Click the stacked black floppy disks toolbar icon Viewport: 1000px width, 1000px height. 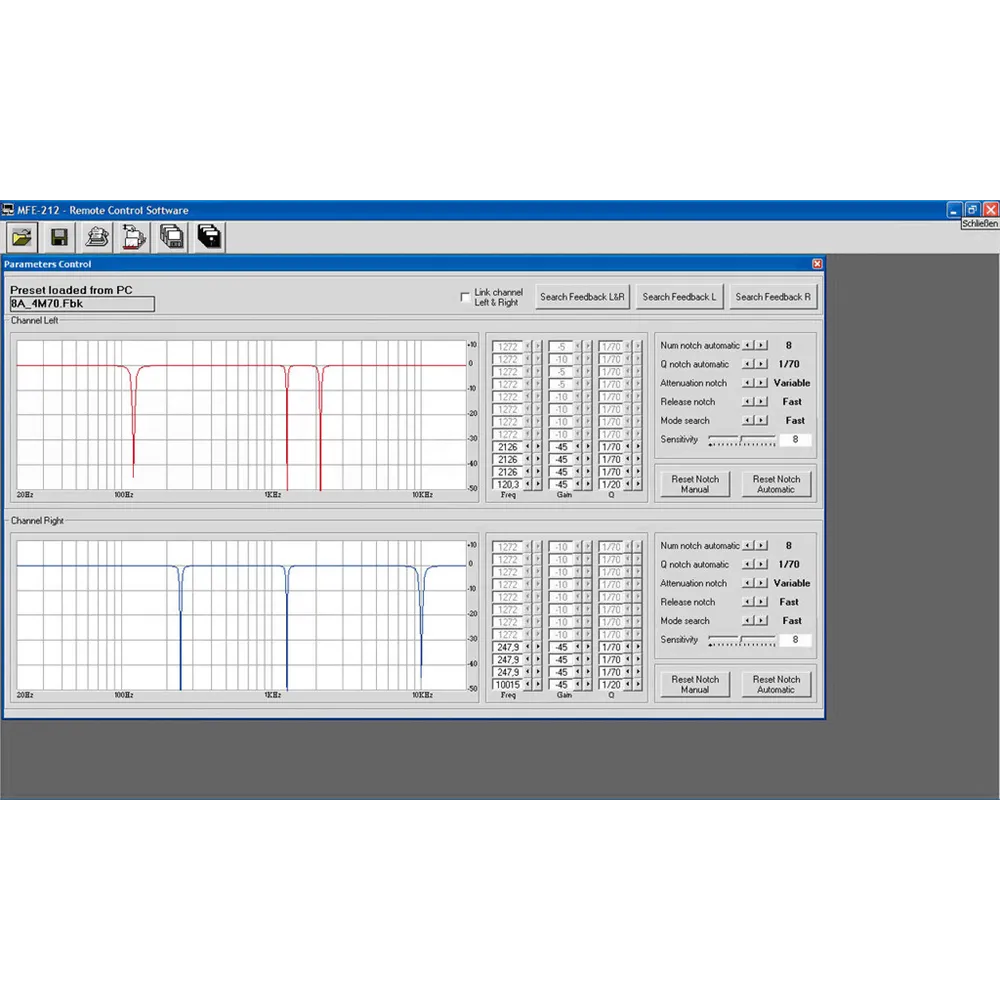209,237
